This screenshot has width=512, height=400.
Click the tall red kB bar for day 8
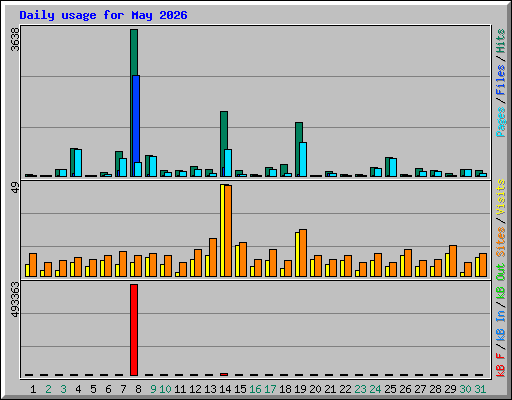click(134, 330)
